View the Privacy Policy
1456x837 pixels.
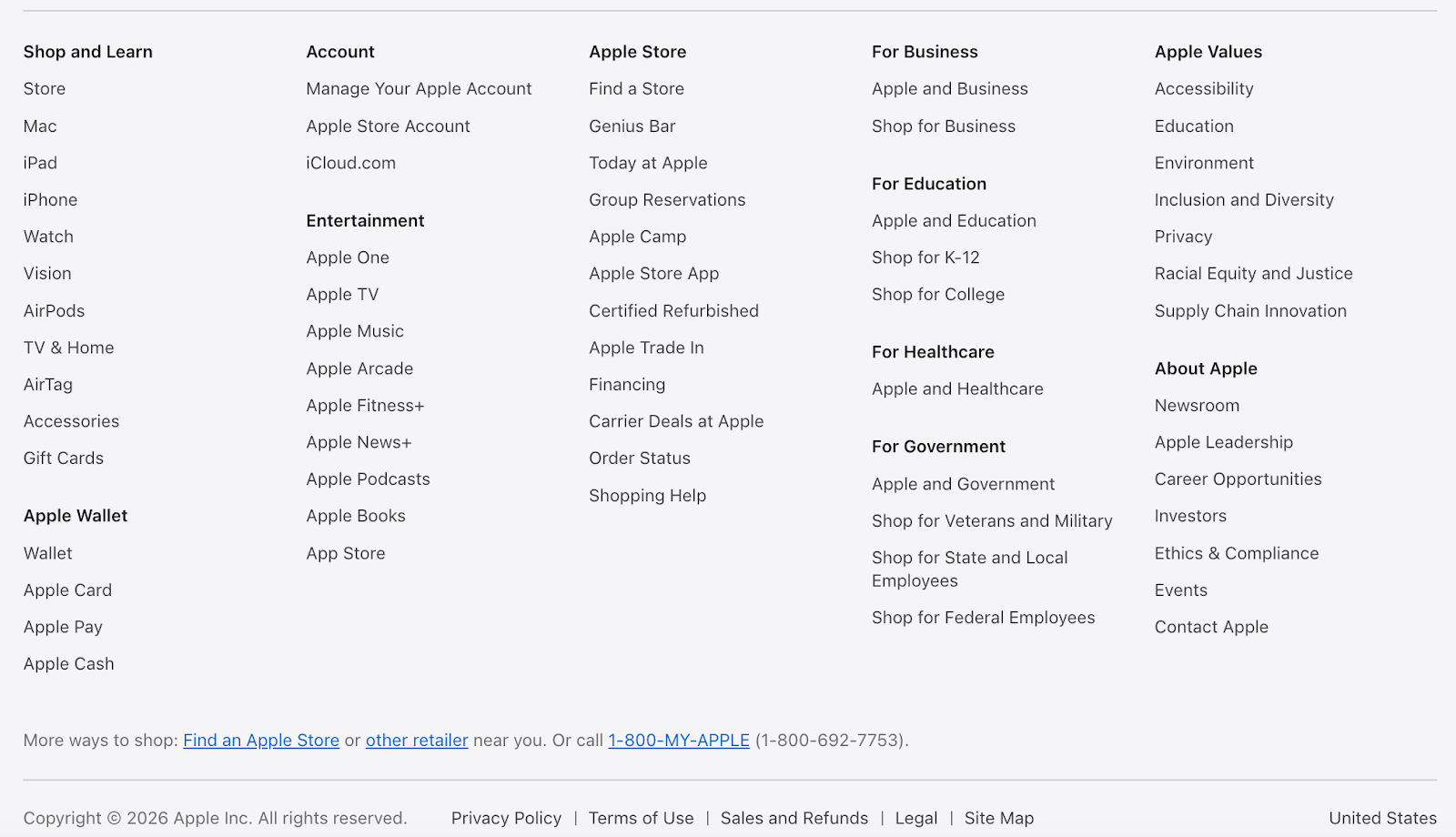(x=506, y=817)
